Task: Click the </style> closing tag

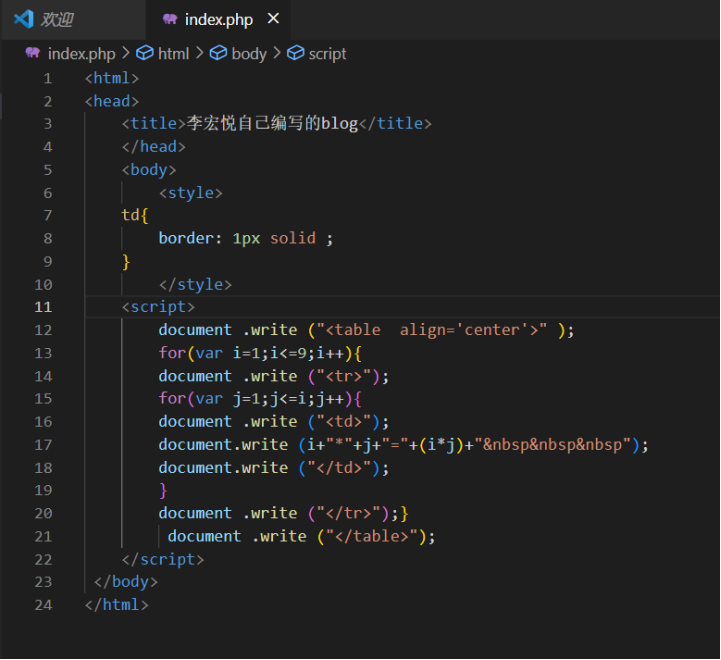Action: coord(195,284)
